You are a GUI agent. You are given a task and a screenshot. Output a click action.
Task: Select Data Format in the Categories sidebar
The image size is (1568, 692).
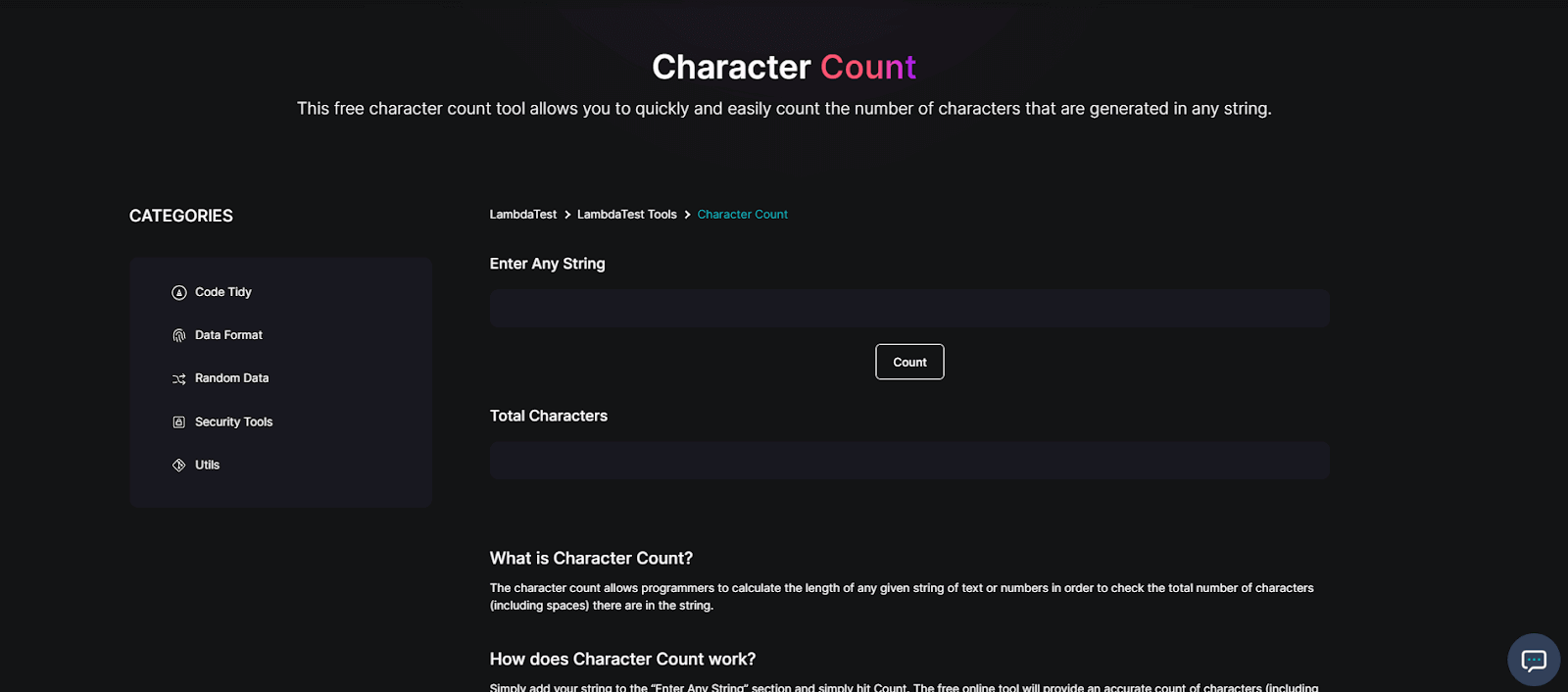pyautogui.click(x=228, y=334)
